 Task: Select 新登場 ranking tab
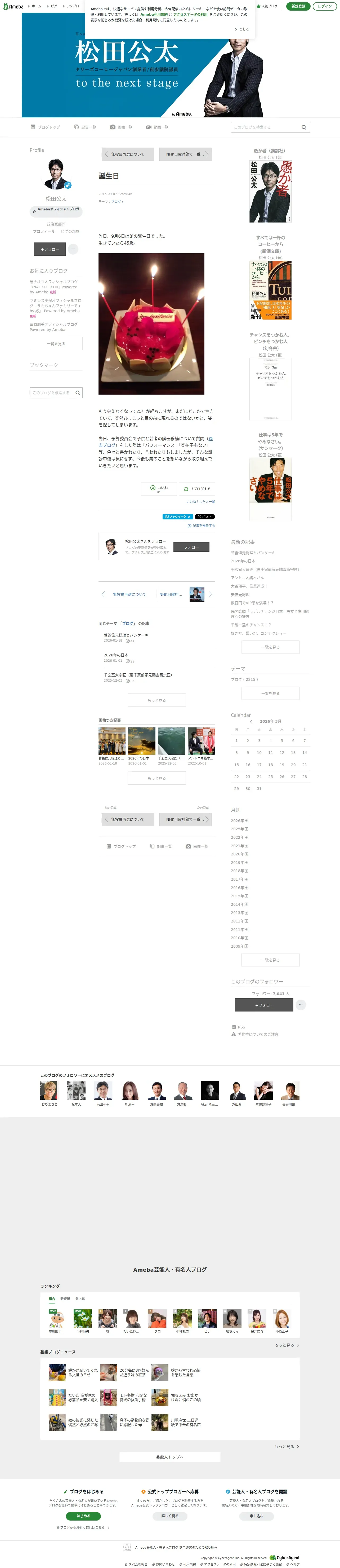(65, 1298)
